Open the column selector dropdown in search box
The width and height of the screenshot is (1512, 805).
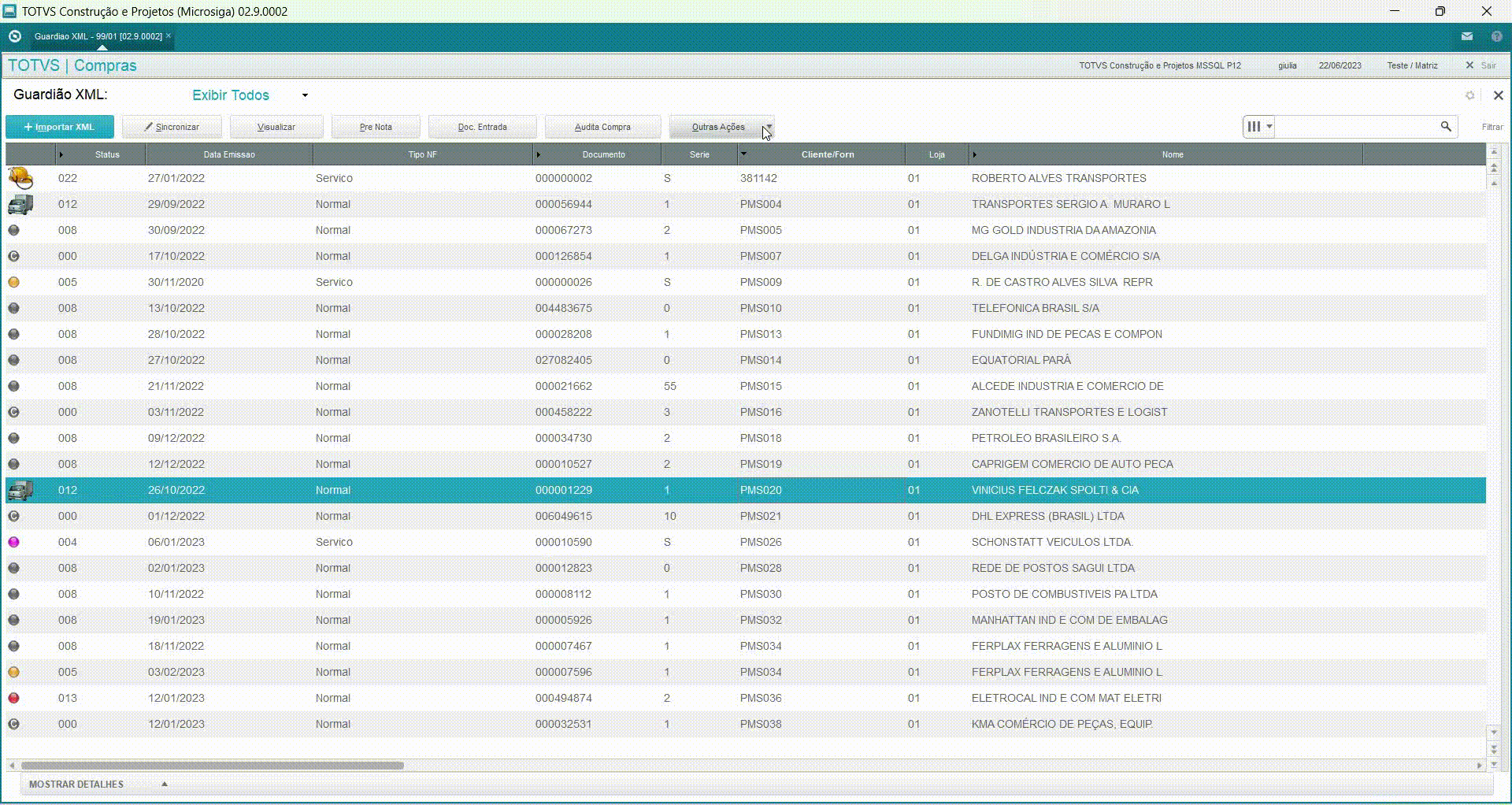pyautogui.click(x=1258, y=126)
